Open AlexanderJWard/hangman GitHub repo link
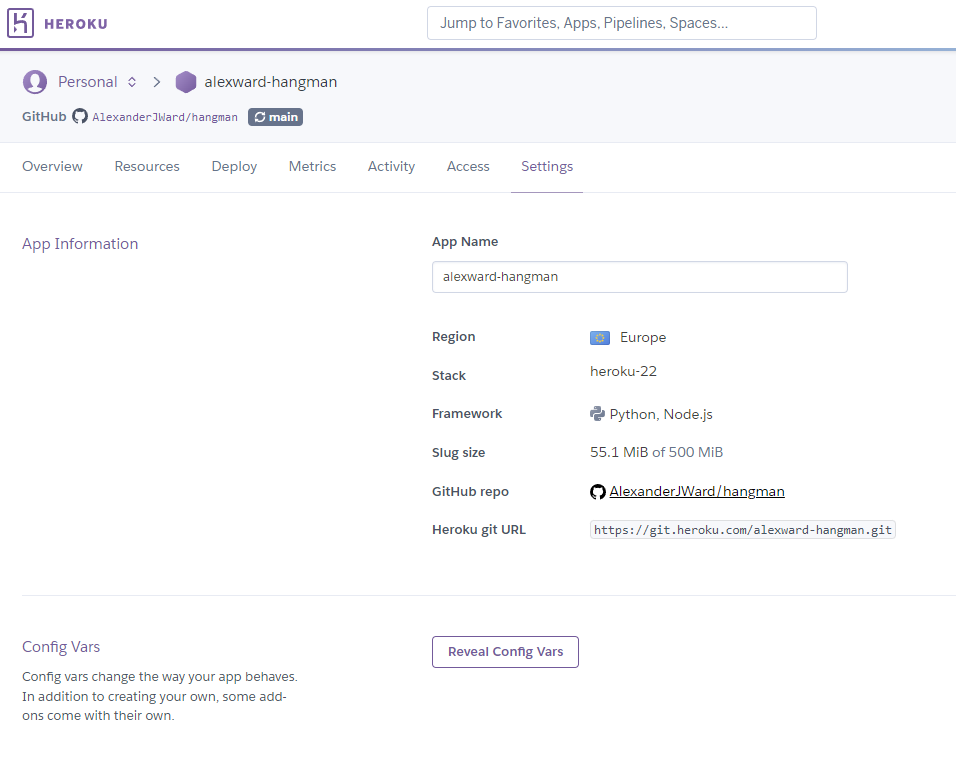The image size is (956, 763). pos(697,492)
